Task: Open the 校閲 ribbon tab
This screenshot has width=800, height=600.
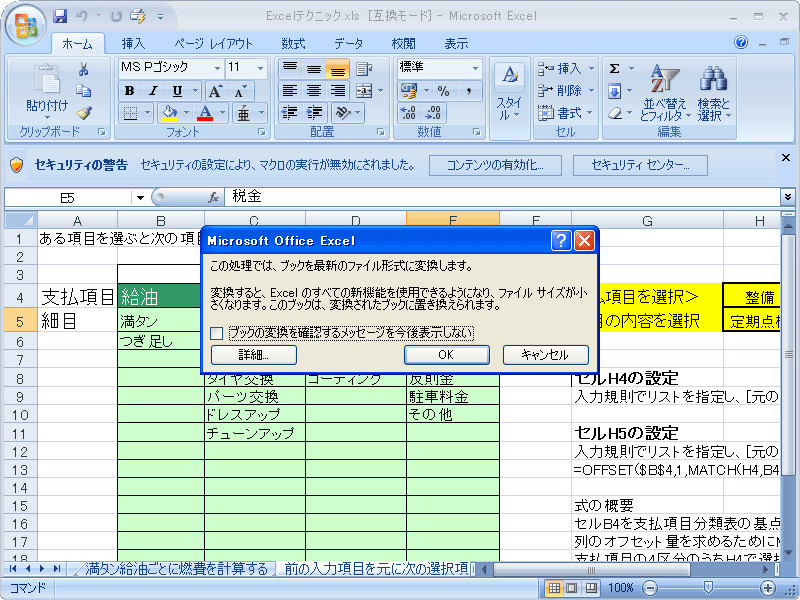Action: pos(404,44)
